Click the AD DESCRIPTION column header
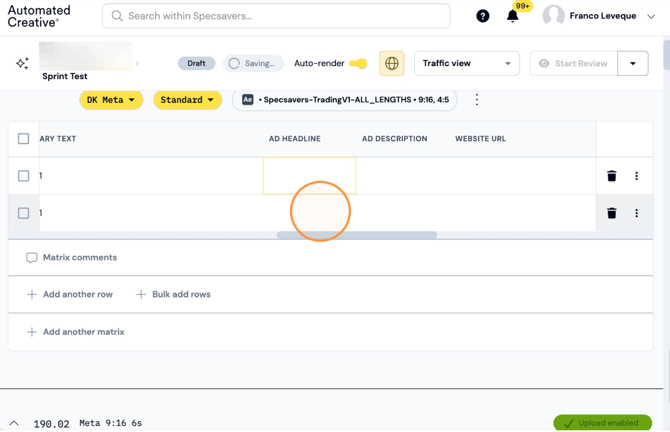Viewport: 670px width, 432px height. (x=394, y=138)
